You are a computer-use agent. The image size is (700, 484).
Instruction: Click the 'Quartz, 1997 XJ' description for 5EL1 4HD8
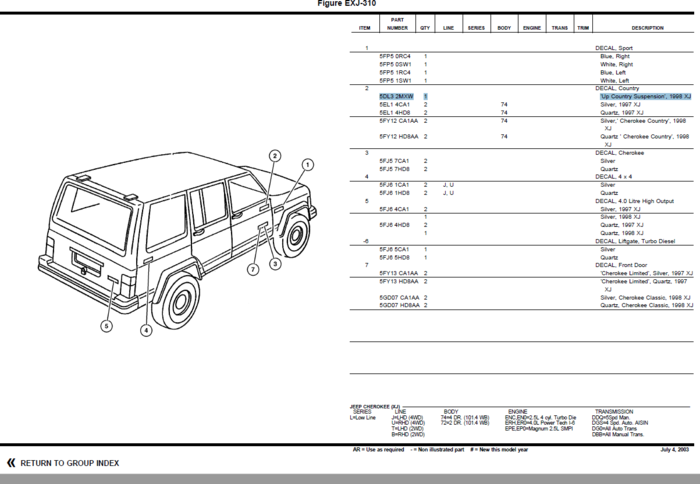click(x=621, y=113)
